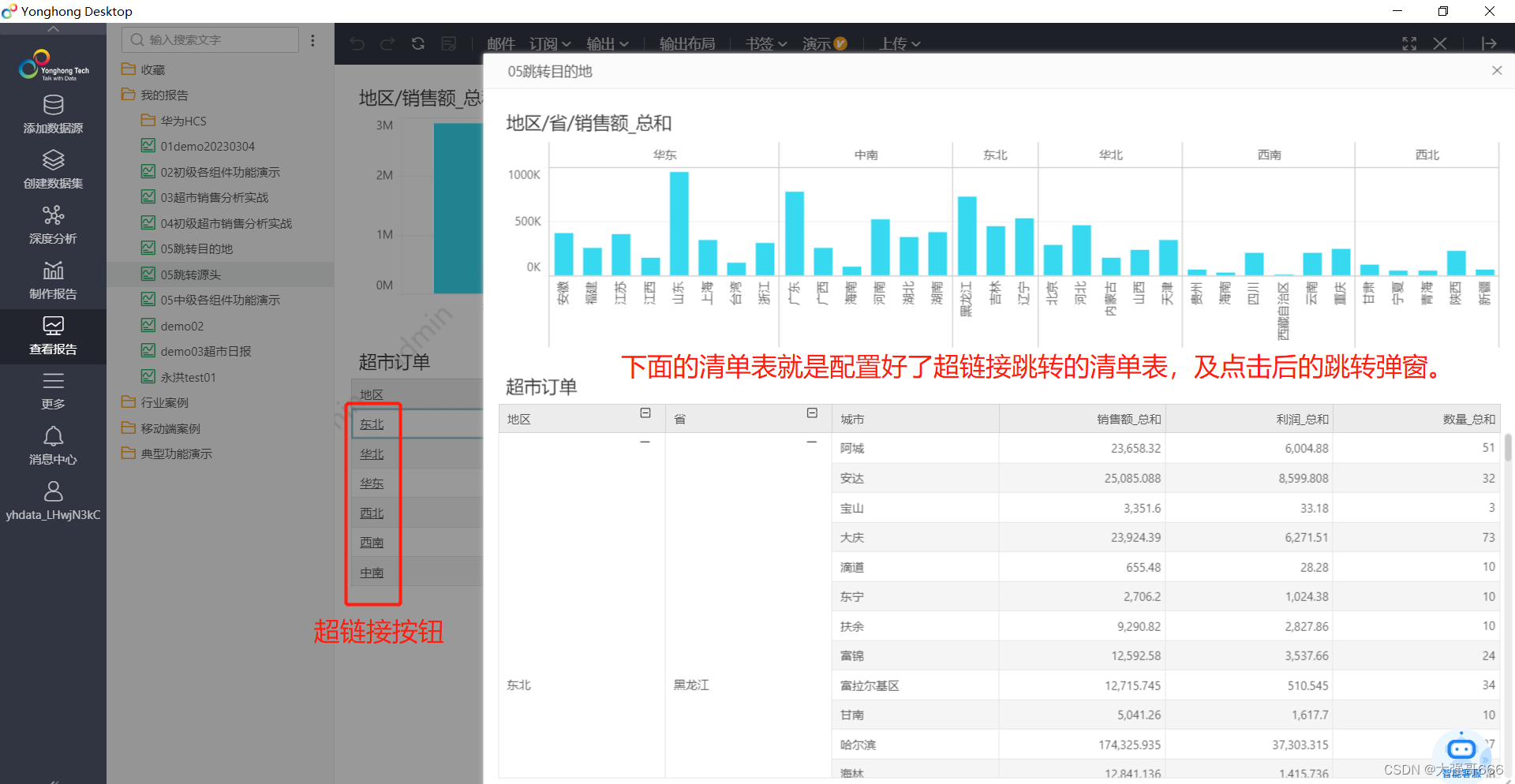Open report 04初级超市销售分析实战
Viewport: 1515px width, 784px height.
coord(217,223)
